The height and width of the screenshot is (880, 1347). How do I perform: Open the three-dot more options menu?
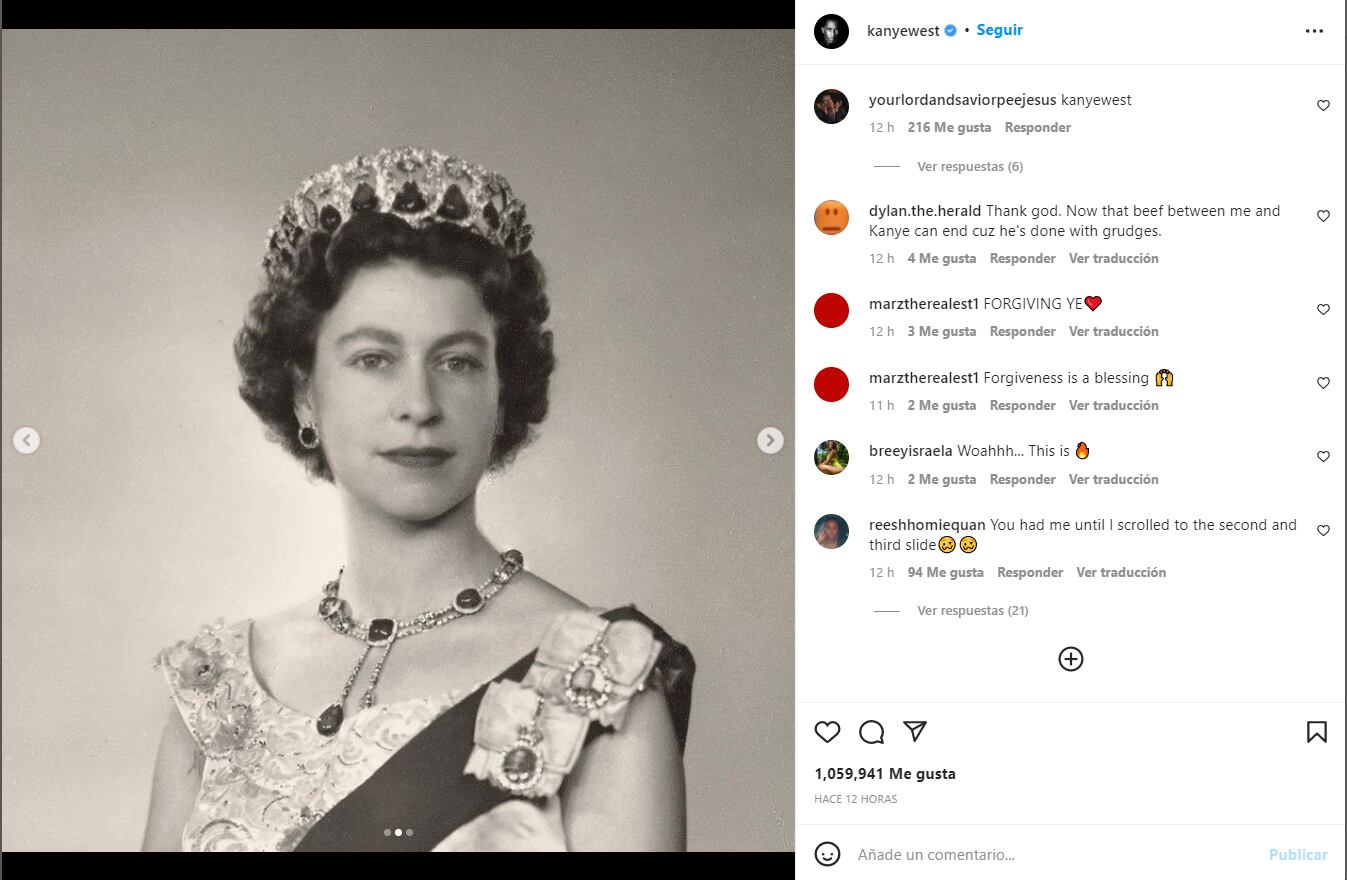click(x=1314, y=31)
